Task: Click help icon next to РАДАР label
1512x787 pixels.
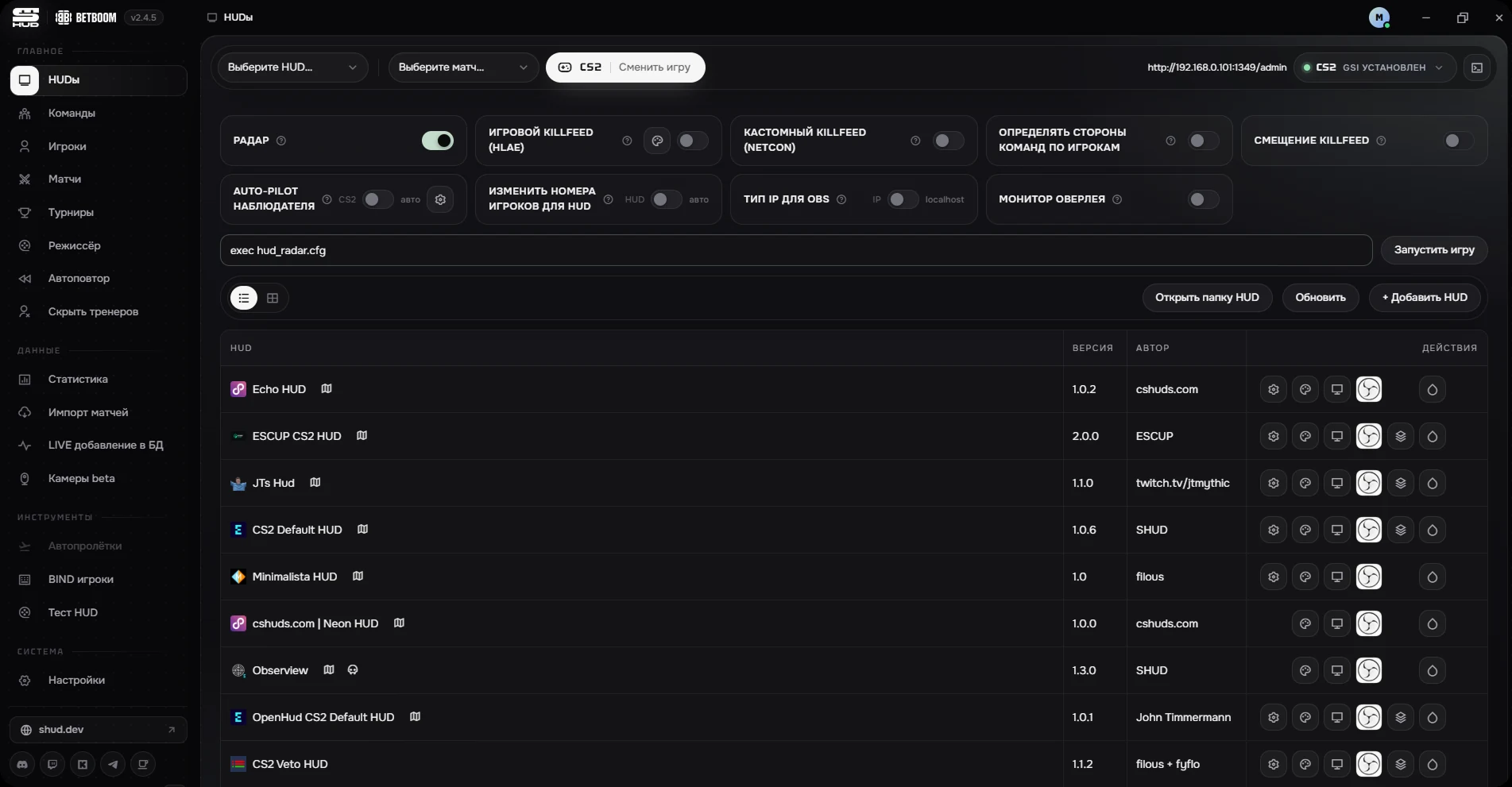Action: [281, 141]
